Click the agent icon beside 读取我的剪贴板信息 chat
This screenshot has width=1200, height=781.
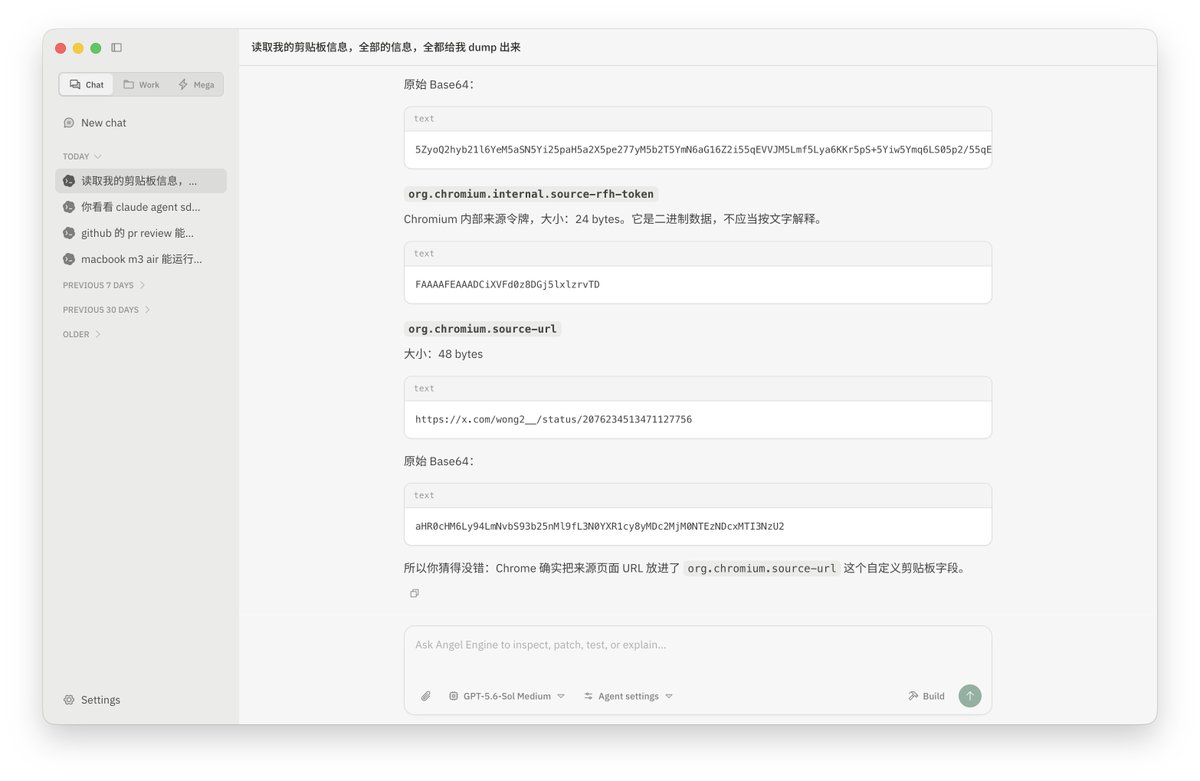(x=69, y=181)
